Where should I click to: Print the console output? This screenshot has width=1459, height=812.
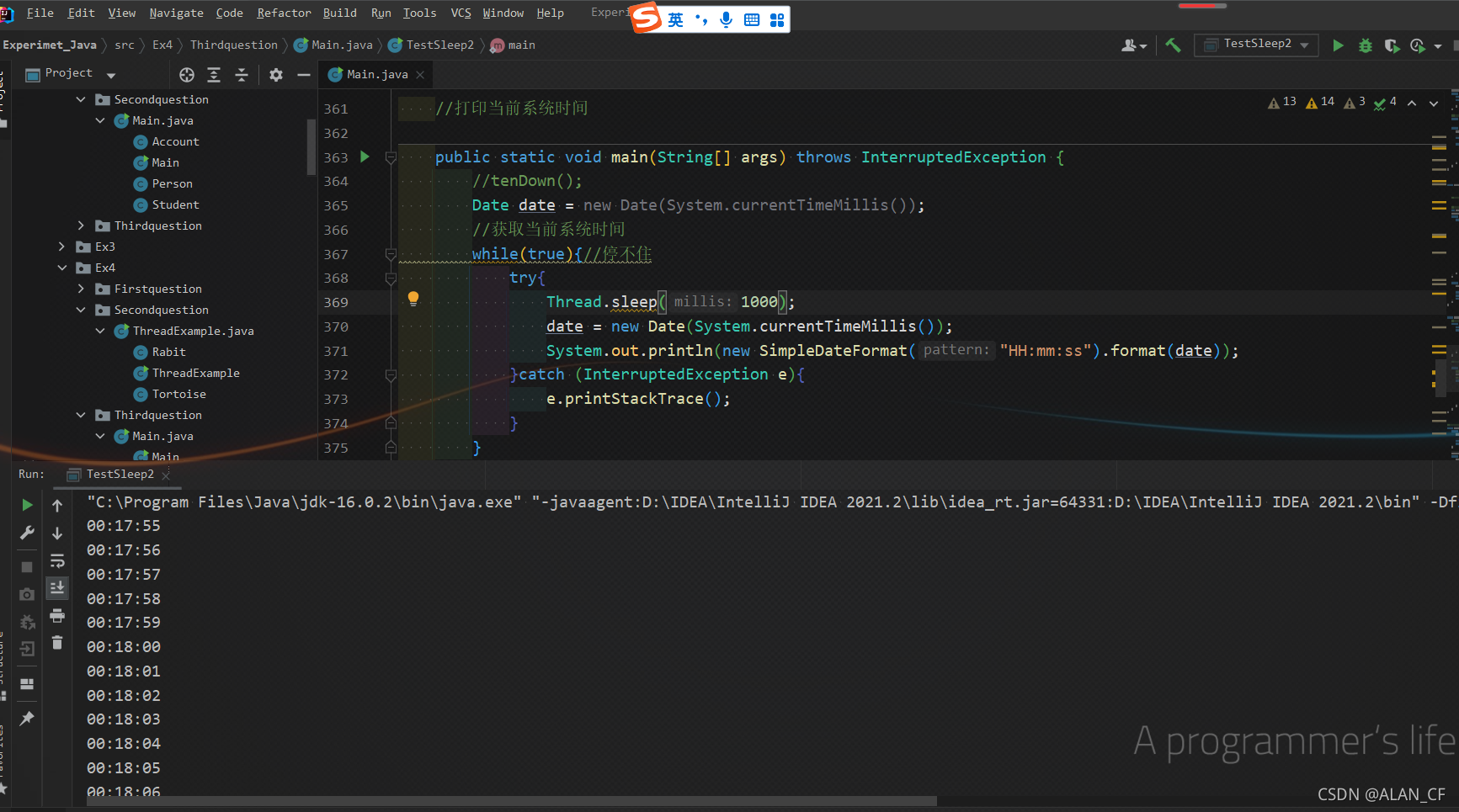[x=57, y=616]
